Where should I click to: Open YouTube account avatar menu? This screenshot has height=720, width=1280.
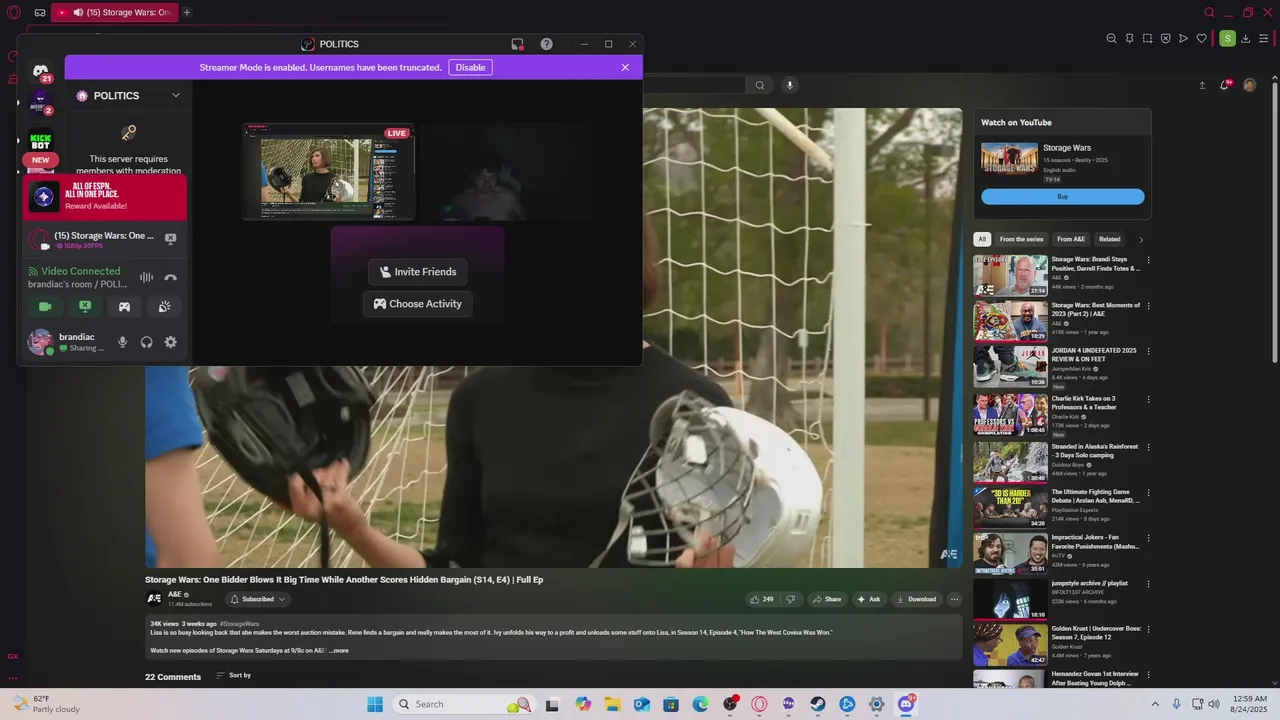pos(1249,86)
